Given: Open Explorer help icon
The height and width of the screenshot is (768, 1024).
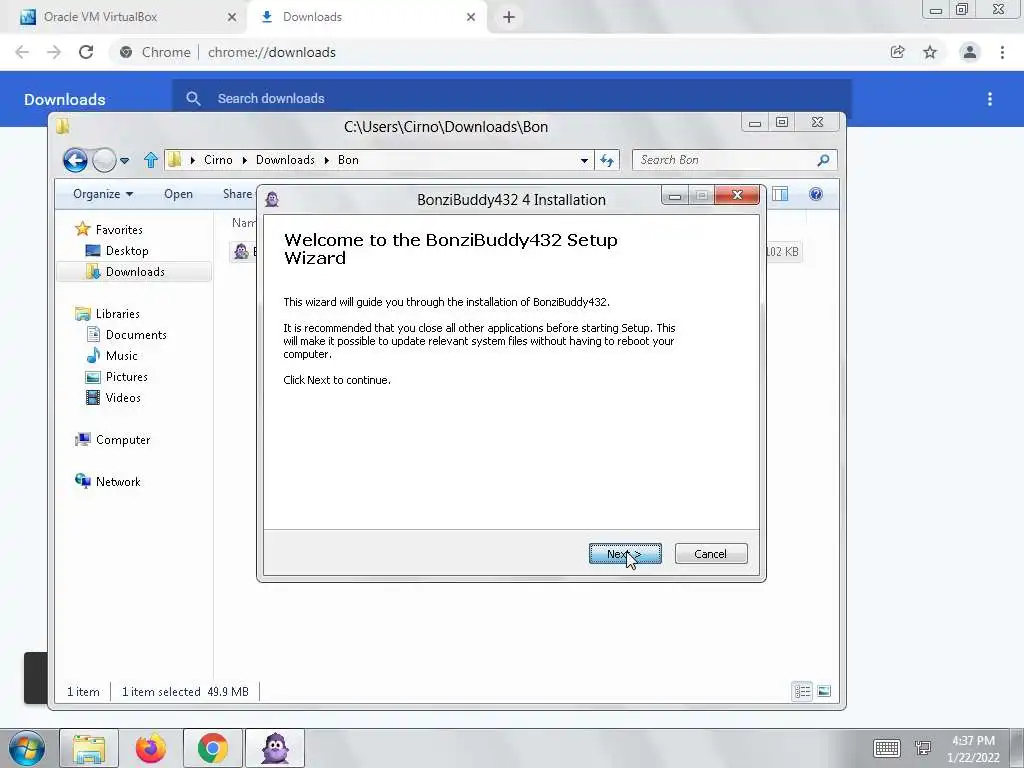Looking at the screenshot, I should (x=816, y=194).
